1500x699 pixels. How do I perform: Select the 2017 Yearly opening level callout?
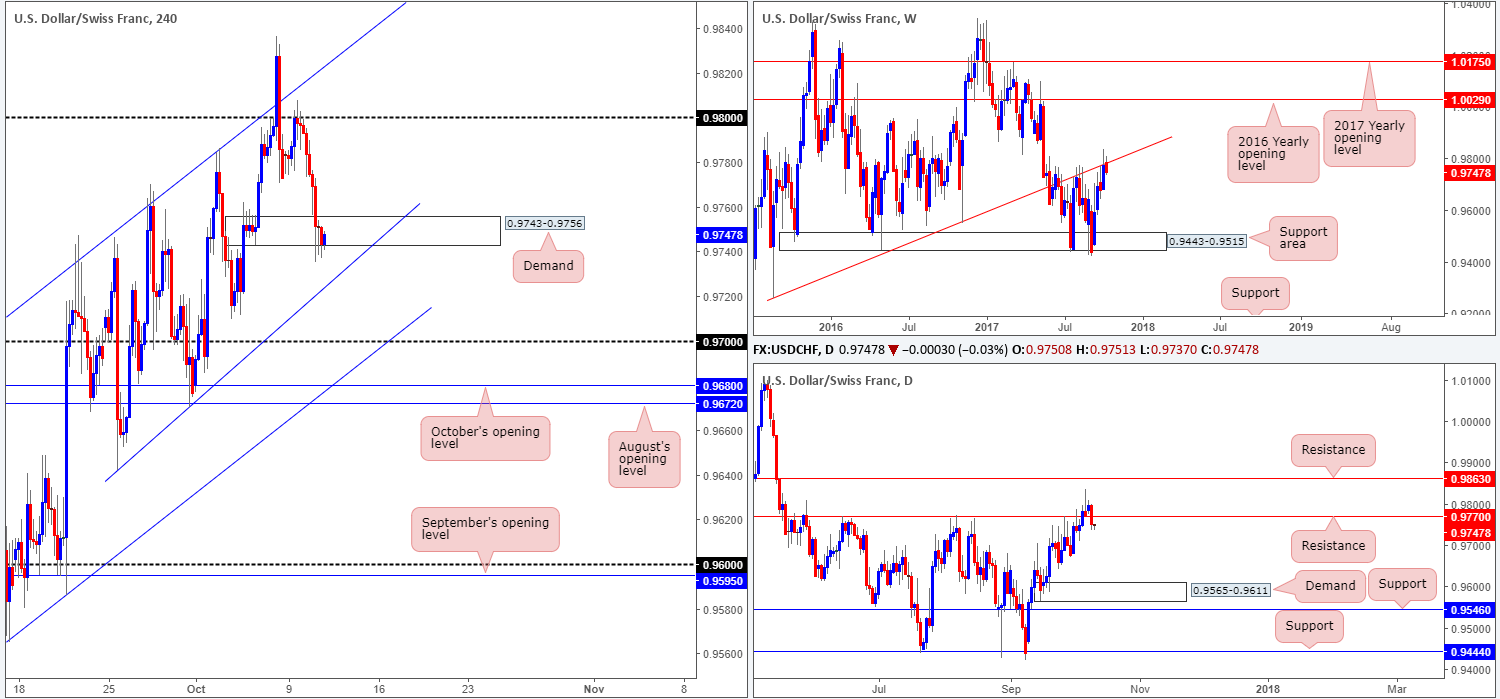[1370, 138]
